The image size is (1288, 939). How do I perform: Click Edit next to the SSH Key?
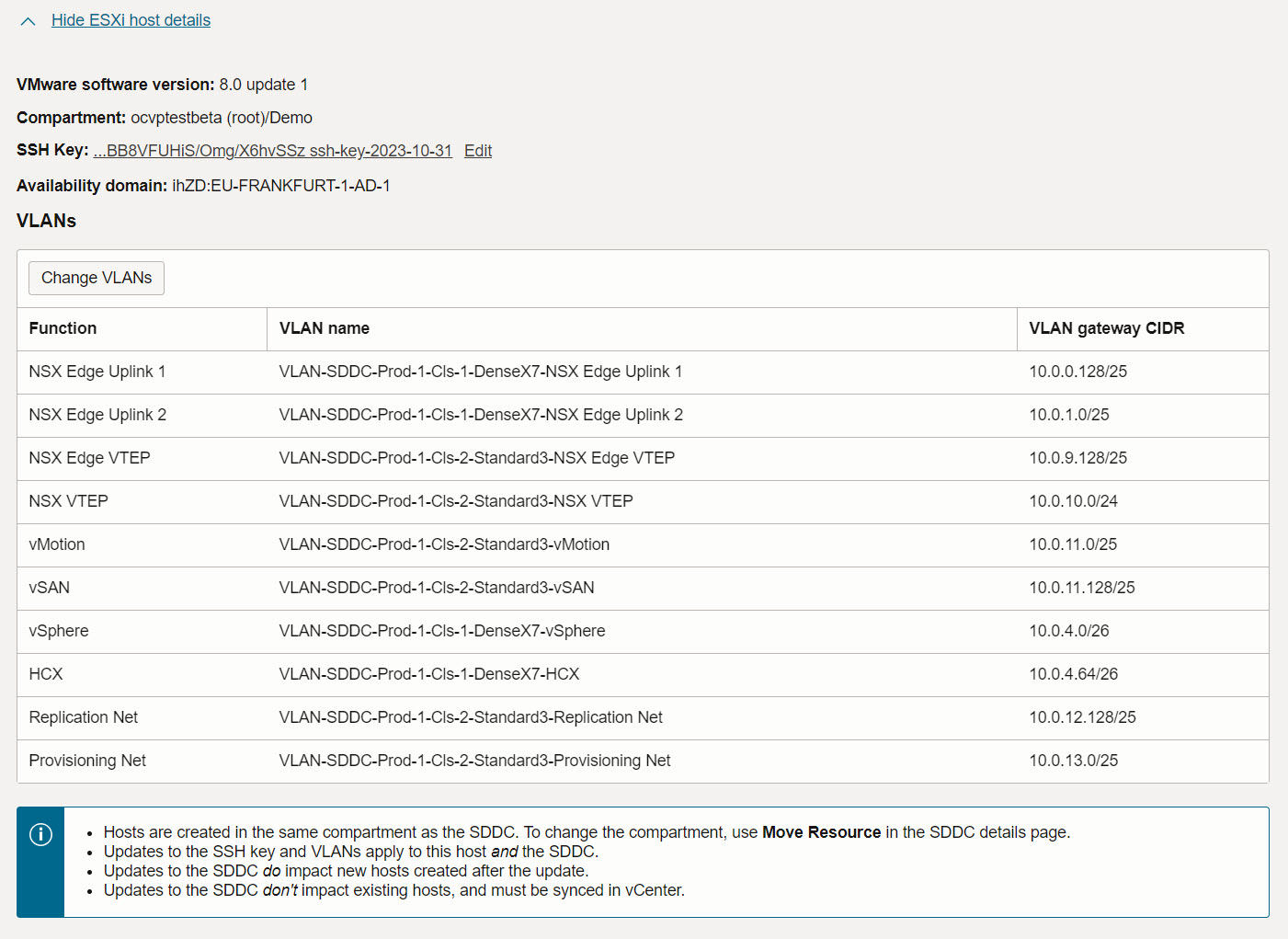478,151
